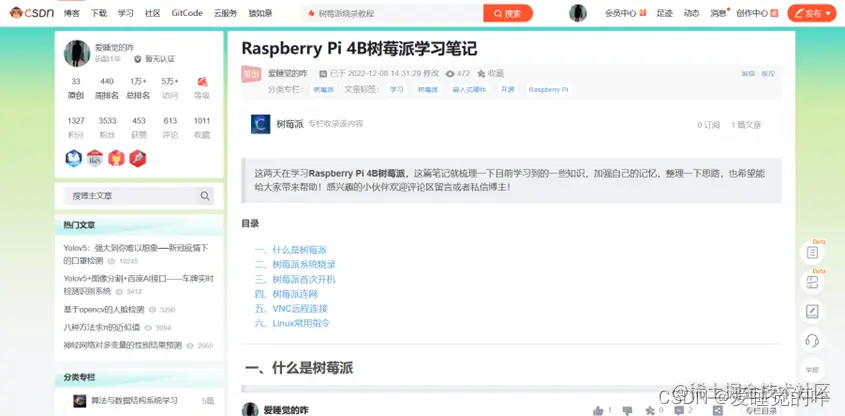This screenshot has width=845, height=416.
Task: Click the fourth red hexagon badge
Action: (137, 158)
